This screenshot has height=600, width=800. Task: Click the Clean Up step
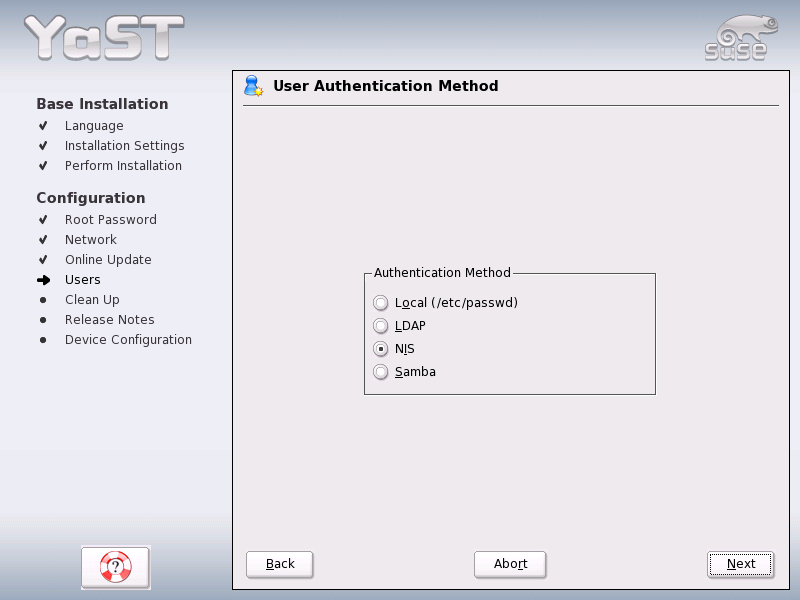point(92,300)
